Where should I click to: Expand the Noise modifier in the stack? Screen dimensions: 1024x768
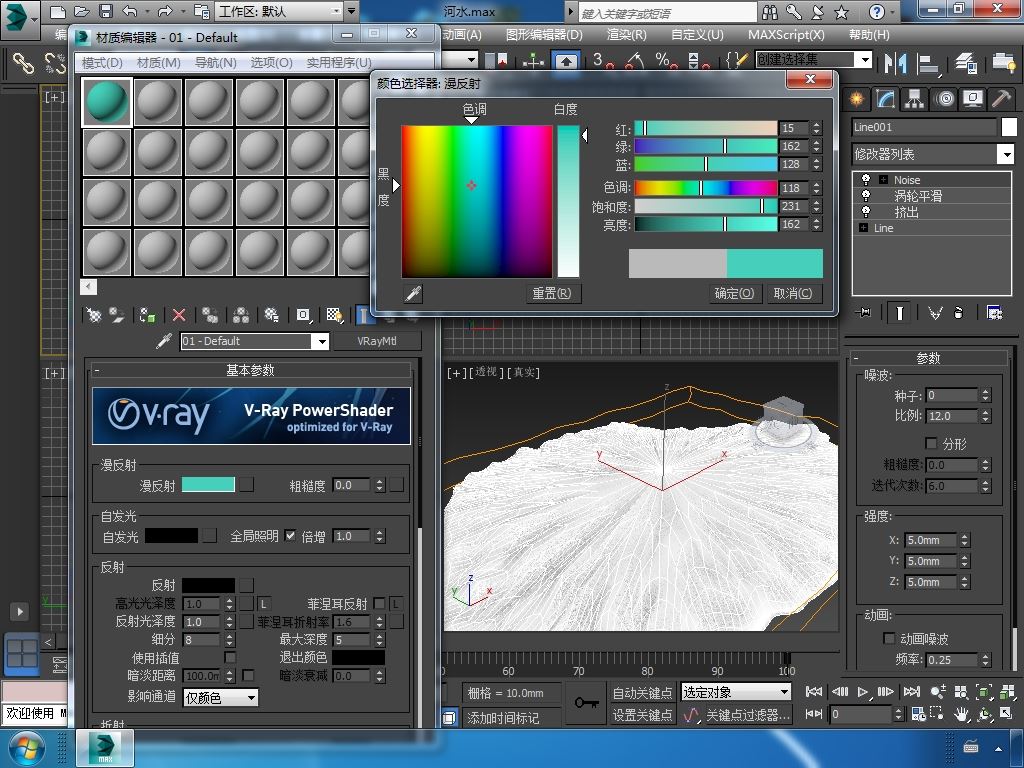pyautogui.click(x=884, y=180)
